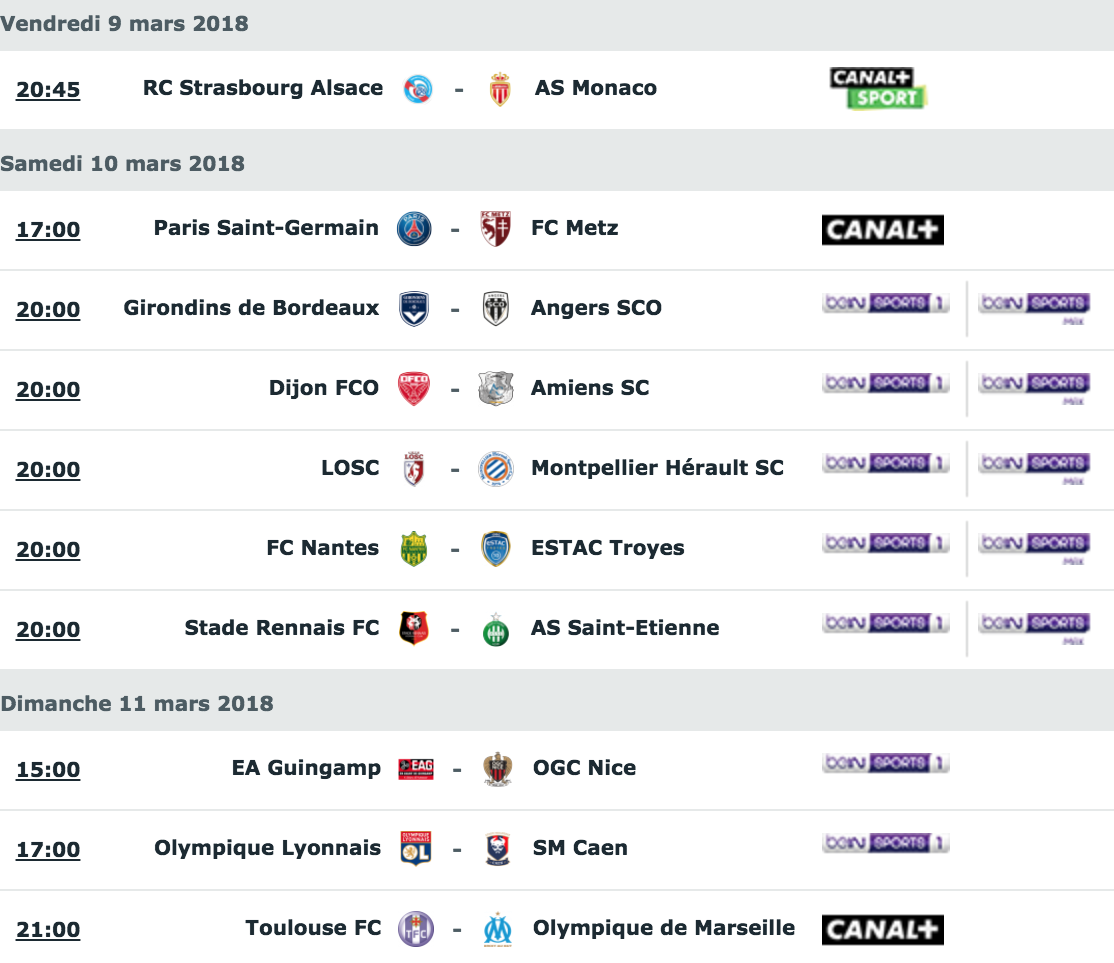
Task: Click the Canal+ logo on the PSG match
Action: [x=882, y=230]
